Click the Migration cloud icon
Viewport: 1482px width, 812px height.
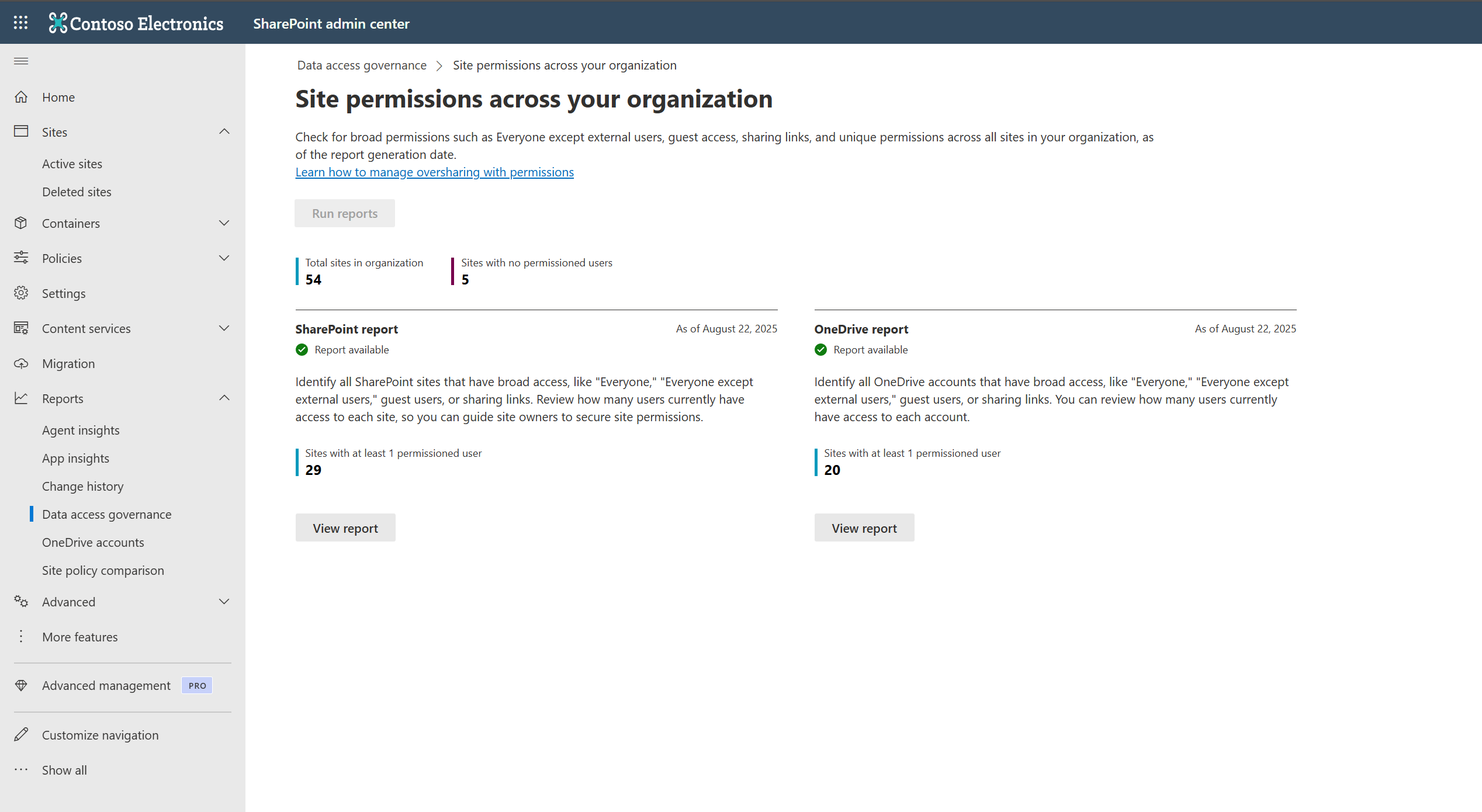pos(21,363)
